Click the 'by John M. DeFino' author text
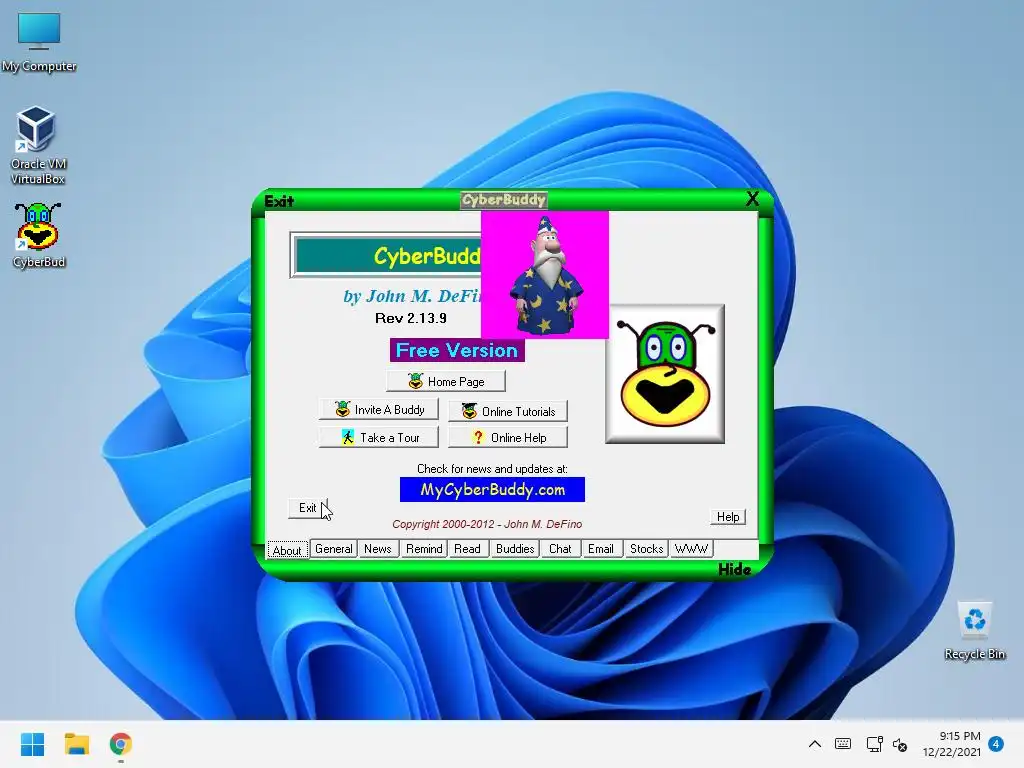Screen dimensions: 1024x768 point(412,296)
